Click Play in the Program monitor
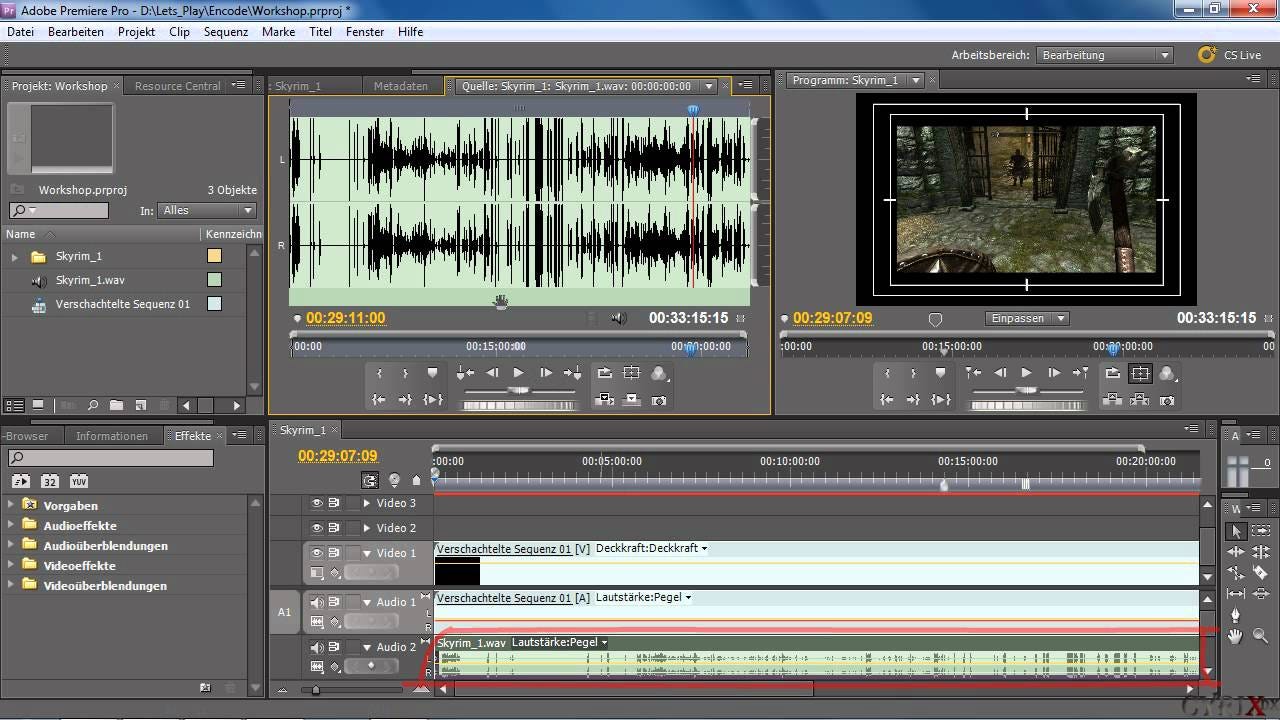 coord(1026,373)
